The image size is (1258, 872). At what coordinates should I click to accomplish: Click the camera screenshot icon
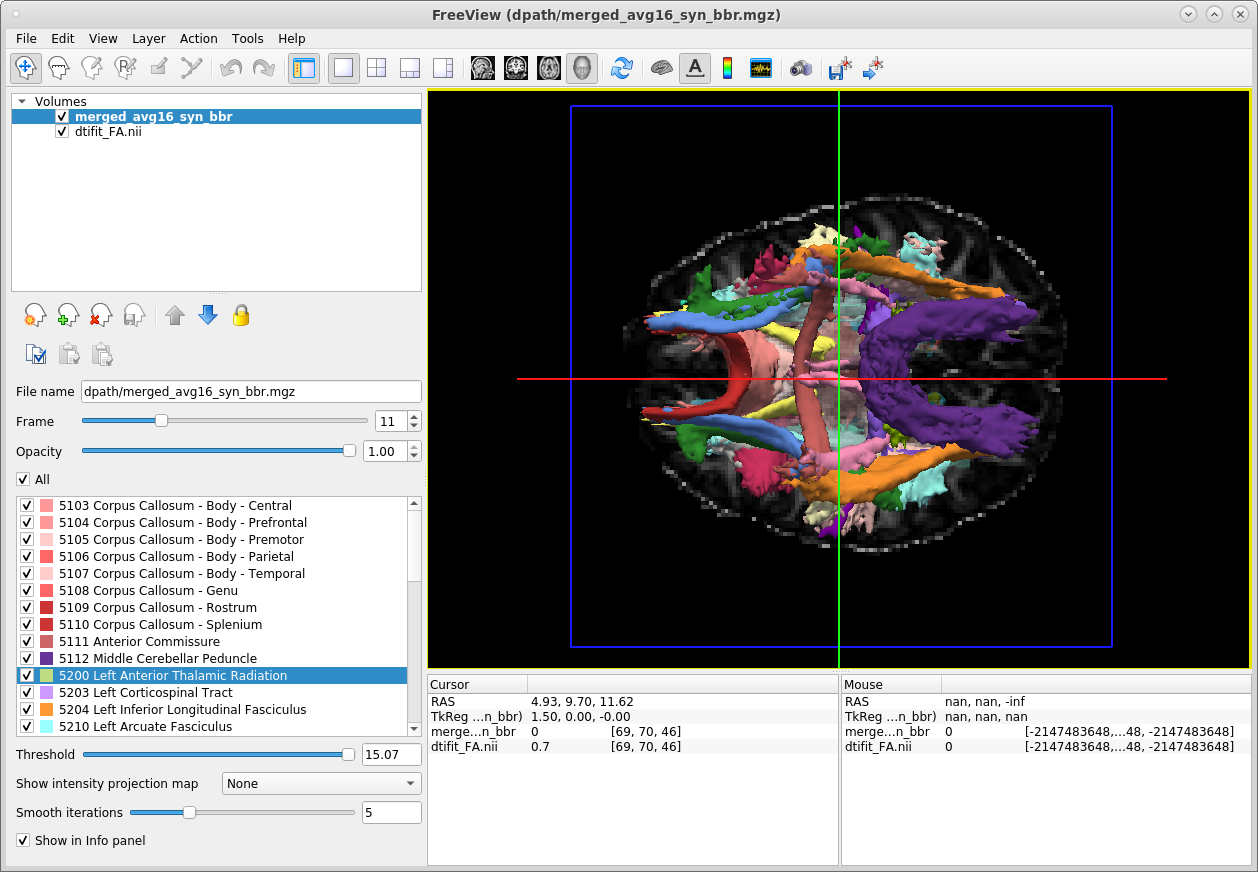pos(800,68)
